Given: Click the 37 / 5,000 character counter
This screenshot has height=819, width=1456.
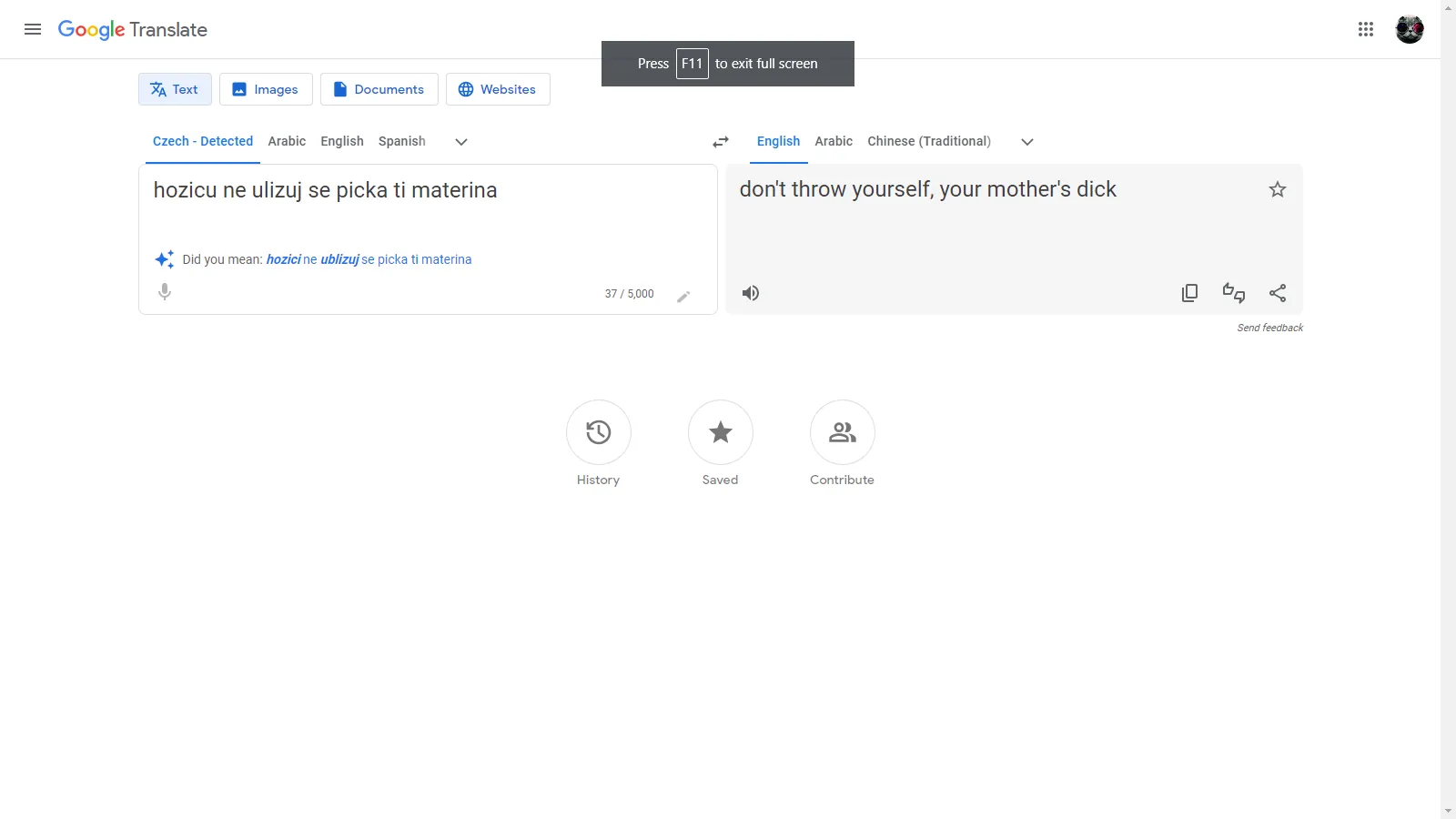Looking at the screenshot, I should click(x=630, y=294).
